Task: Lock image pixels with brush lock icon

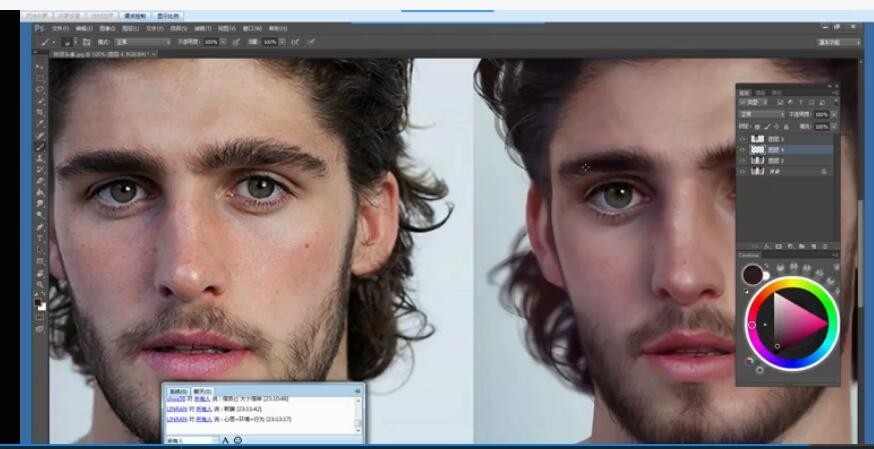Action: click(767, 127)
